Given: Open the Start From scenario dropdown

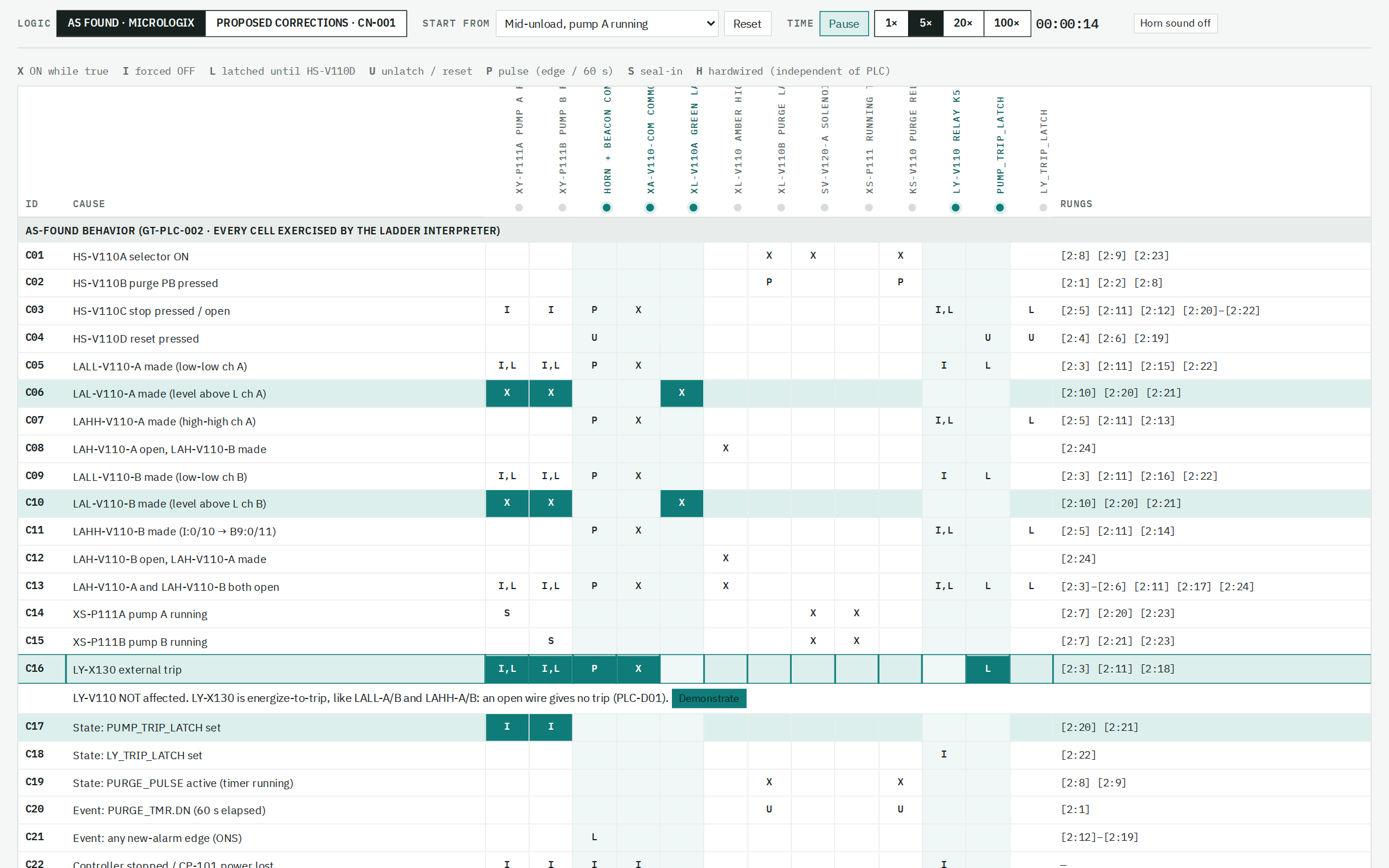Looking at the screenshot, I should [x=607, y=24].
